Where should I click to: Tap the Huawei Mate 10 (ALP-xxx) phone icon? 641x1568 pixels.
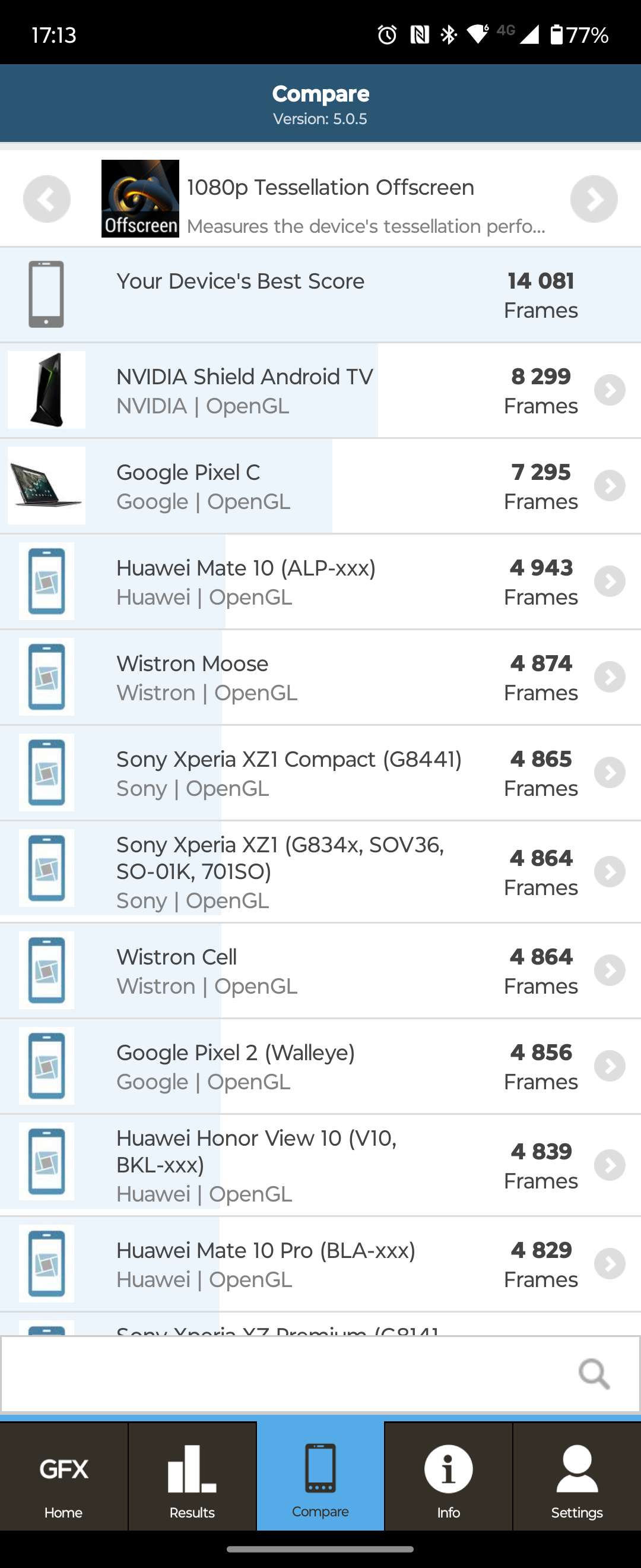[x=46, y=581]
